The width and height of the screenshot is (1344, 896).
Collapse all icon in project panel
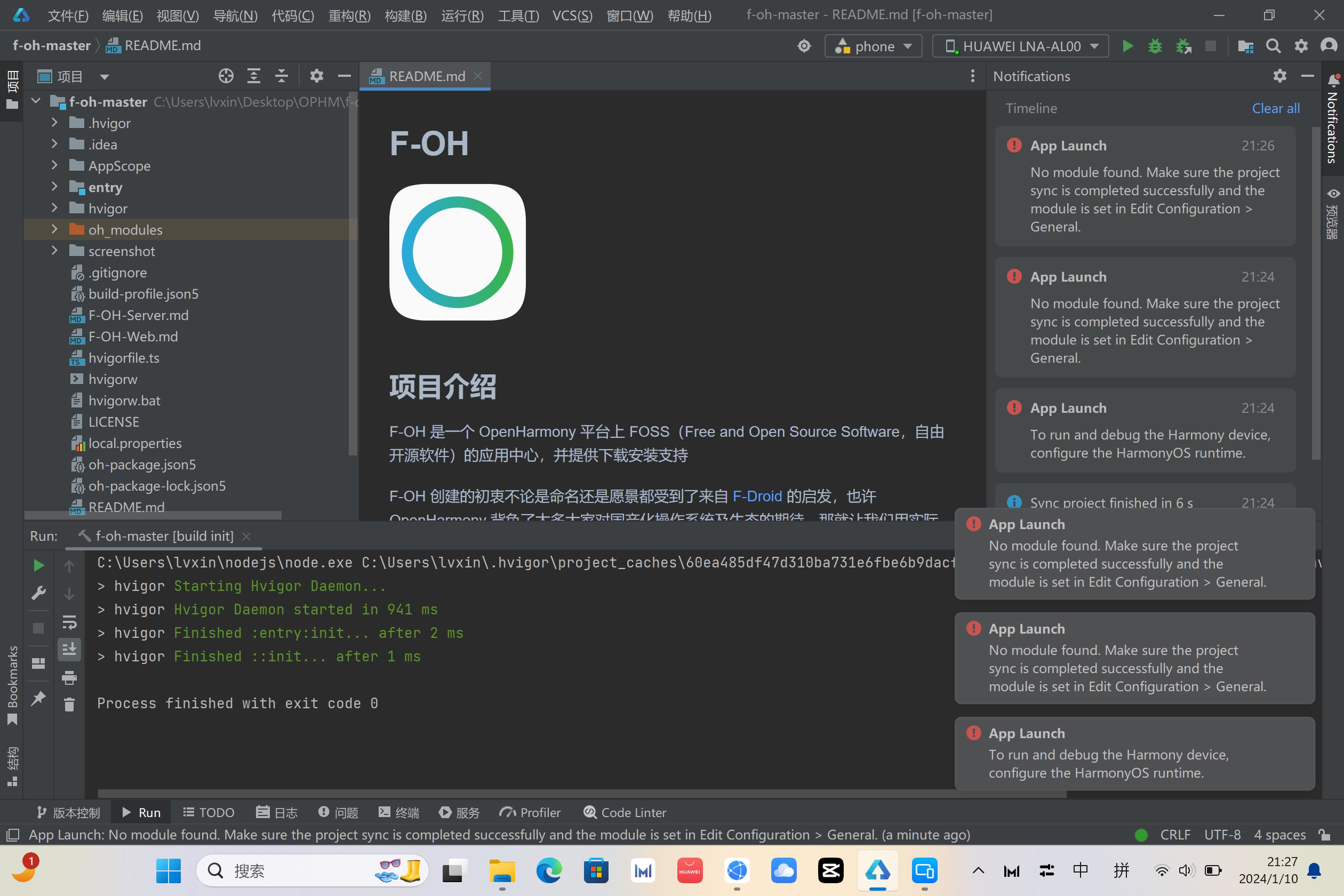point(281,75)
